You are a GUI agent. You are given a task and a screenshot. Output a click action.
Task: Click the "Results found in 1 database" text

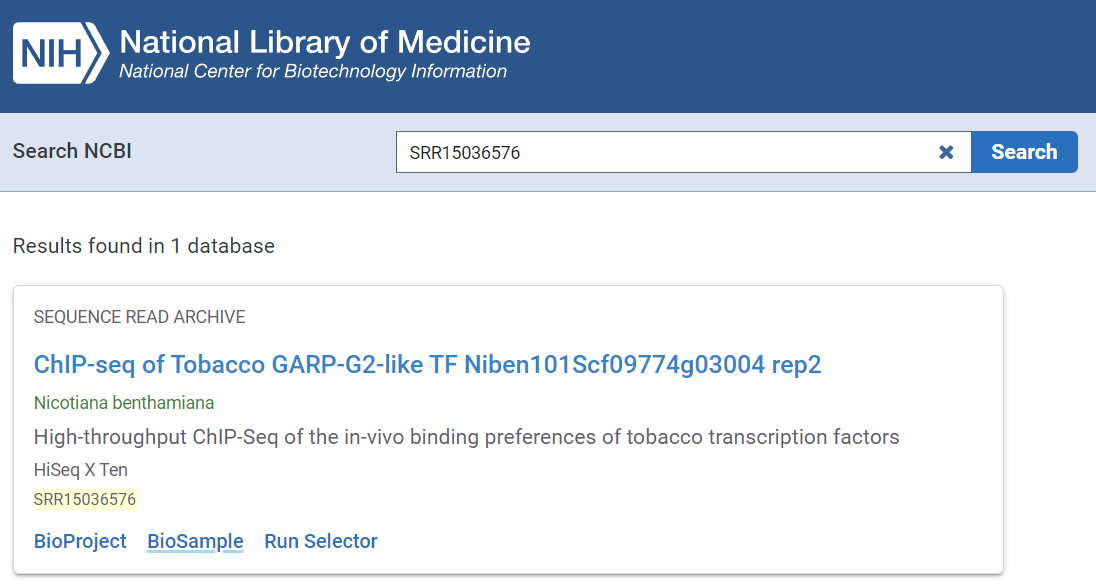tap(143, 245)
